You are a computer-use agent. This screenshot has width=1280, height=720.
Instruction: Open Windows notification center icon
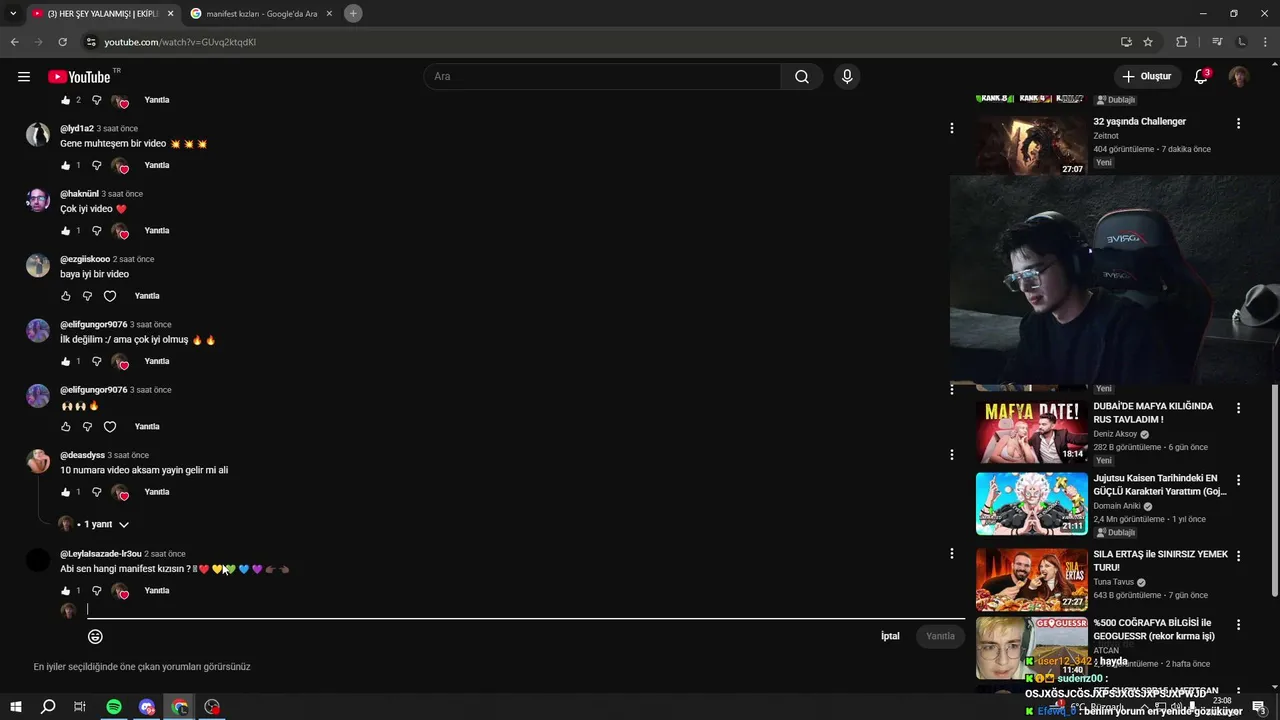[x=1260, y=707]
